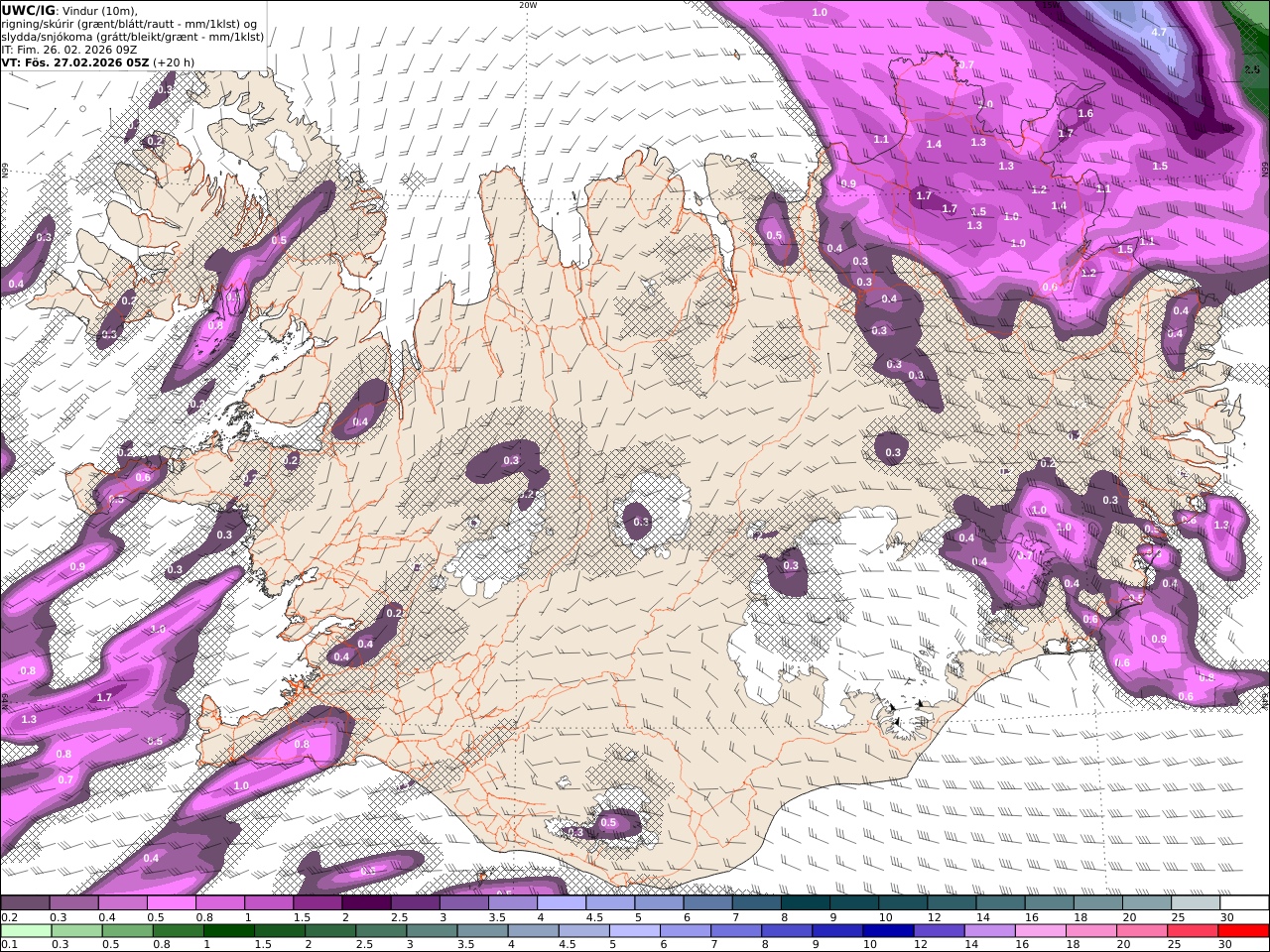This screenshot has height=952, width=1270.
Task: Click the 'UWC/IG' title text
Action: (28, 10)
